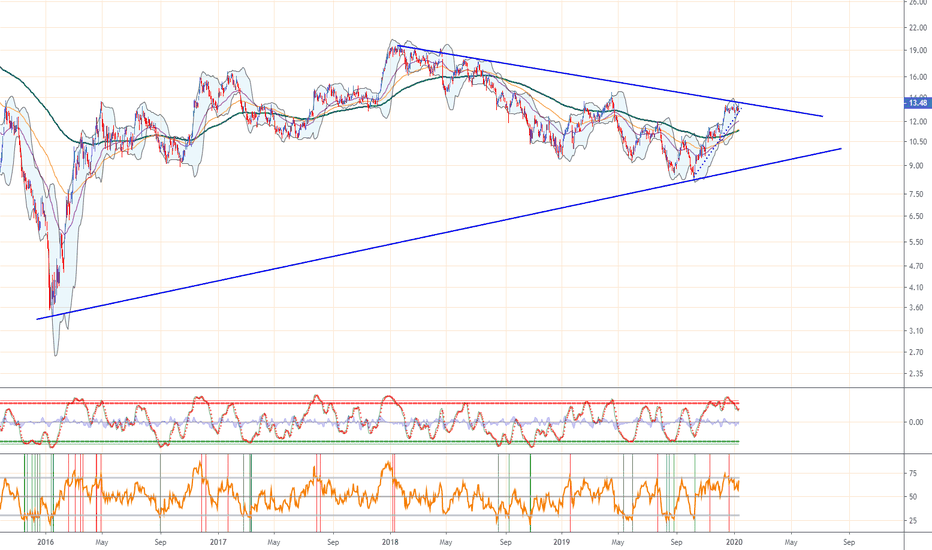
Task: Click the 13.48 current price label
Action: [x=918, y=103]
